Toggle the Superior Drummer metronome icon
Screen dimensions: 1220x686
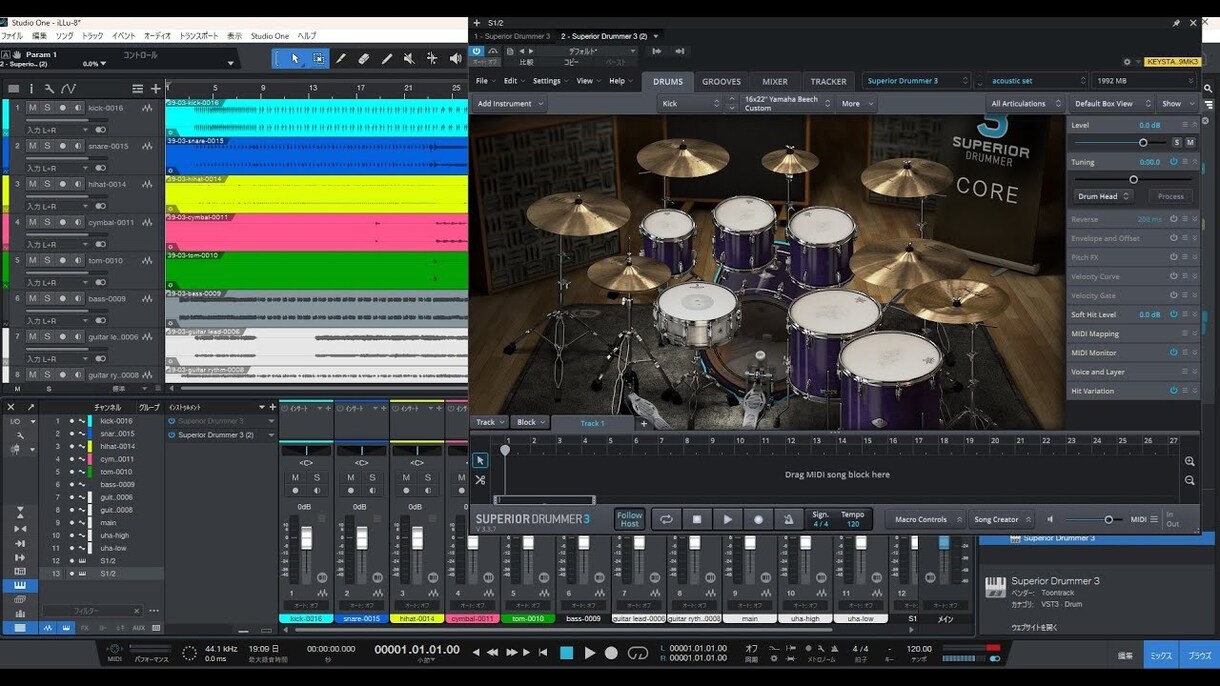click(x=789, y=519)
